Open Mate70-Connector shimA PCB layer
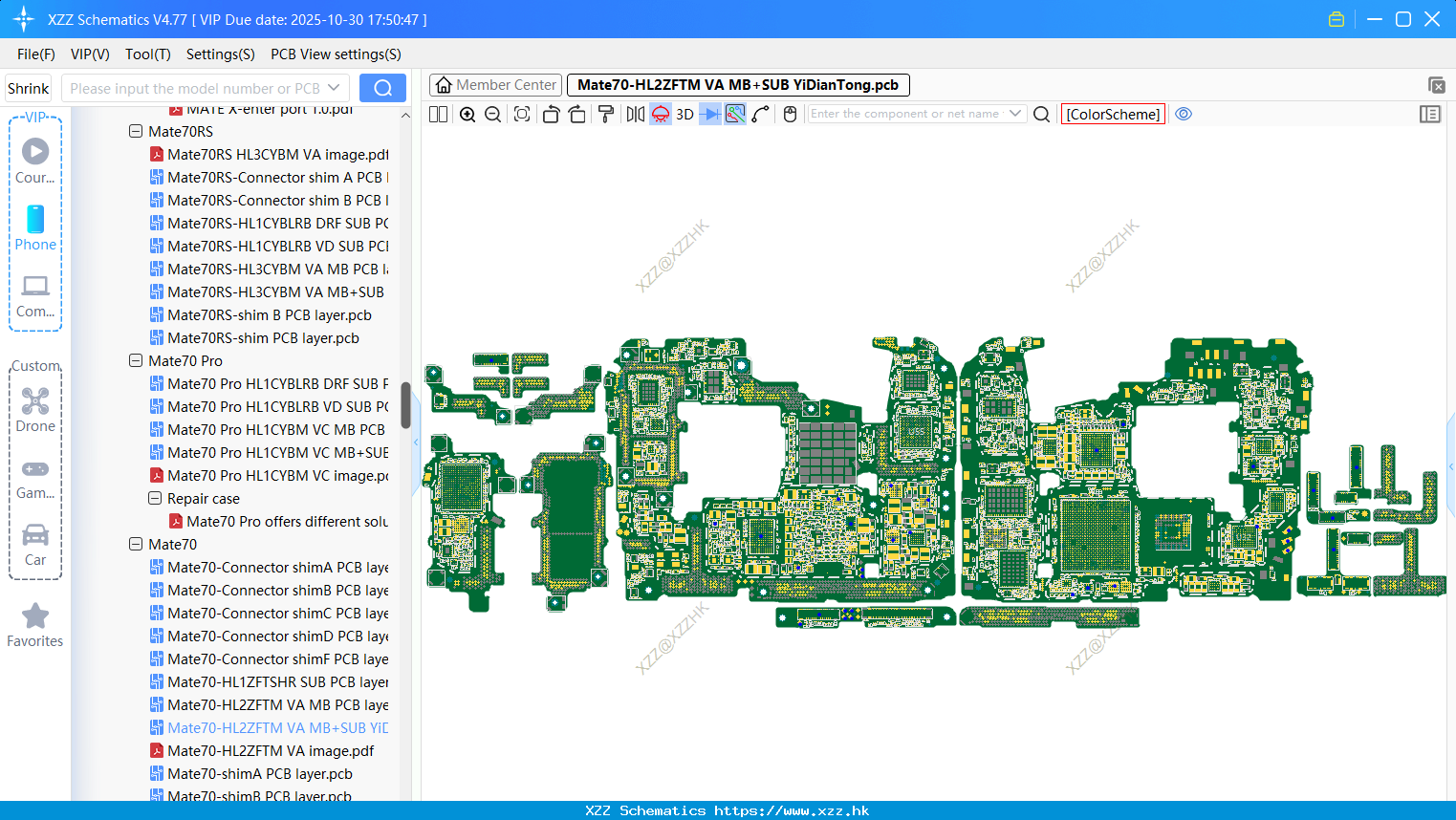Viewport: 1456px width, 820px height. pos(270,568)
